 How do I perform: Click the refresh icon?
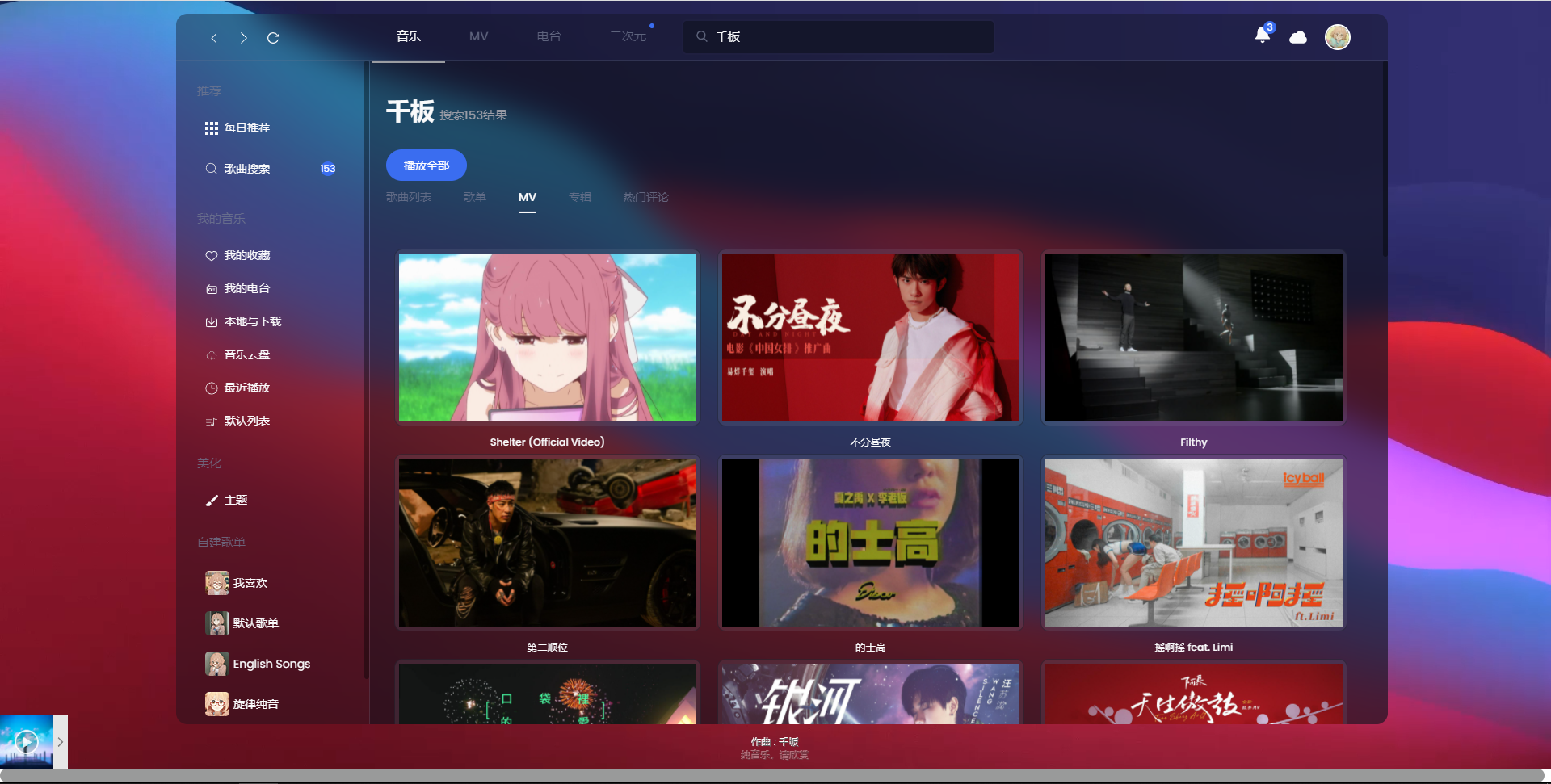click(273, 38)
